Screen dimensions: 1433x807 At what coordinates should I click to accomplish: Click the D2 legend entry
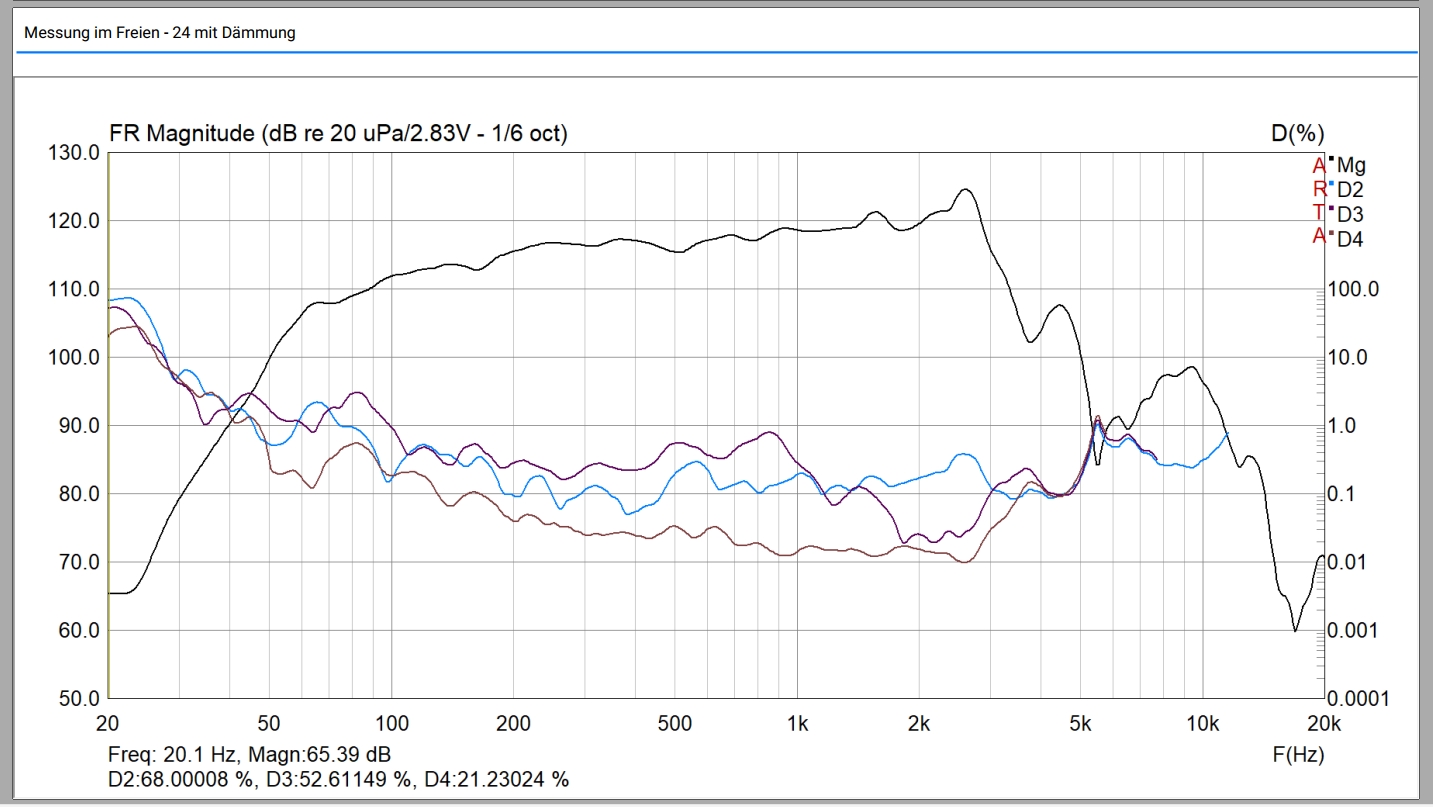click(1350, 190)
